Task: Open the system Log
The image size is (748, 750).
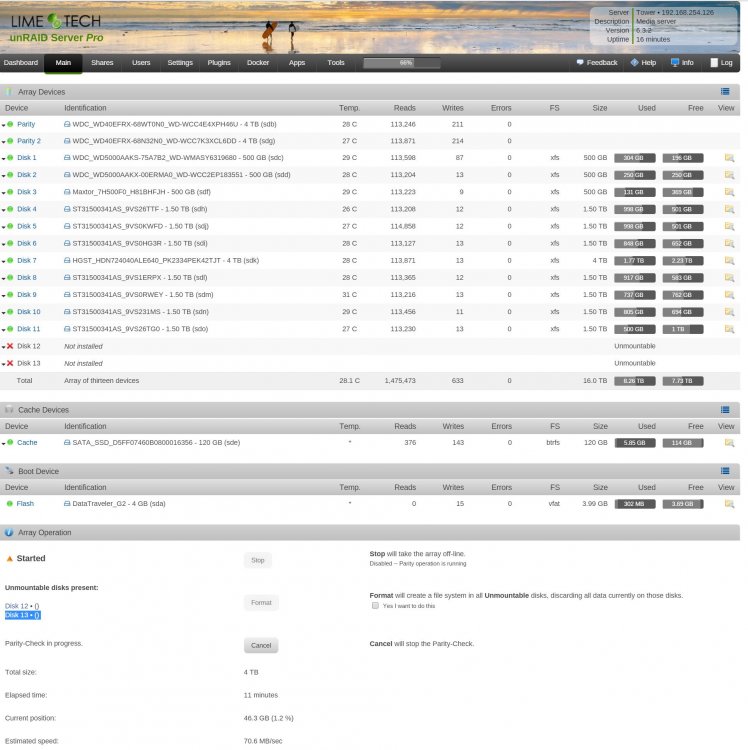Action: coord(721,63)
